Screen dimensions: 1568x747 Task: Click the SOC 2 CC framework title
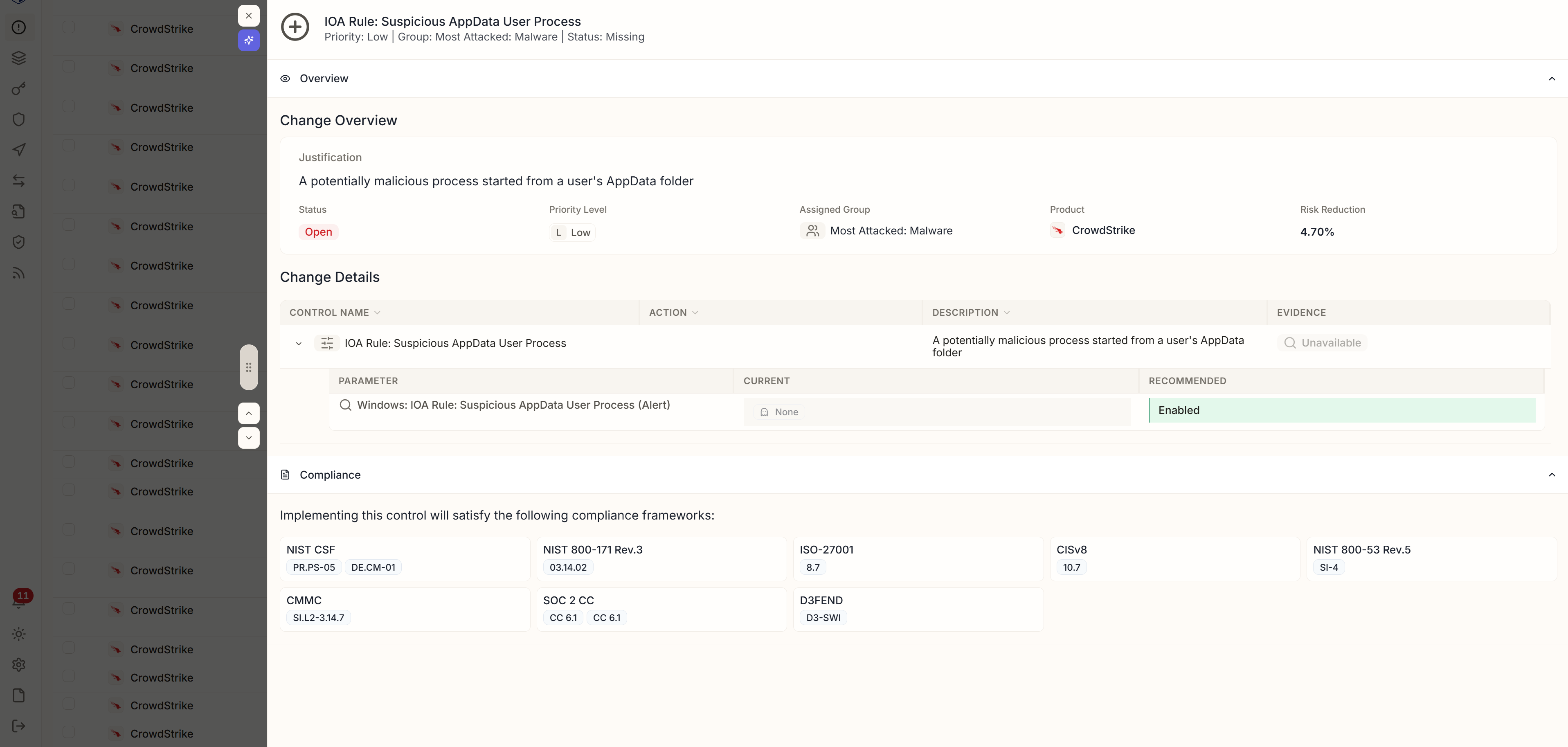[x=569, y=600]
